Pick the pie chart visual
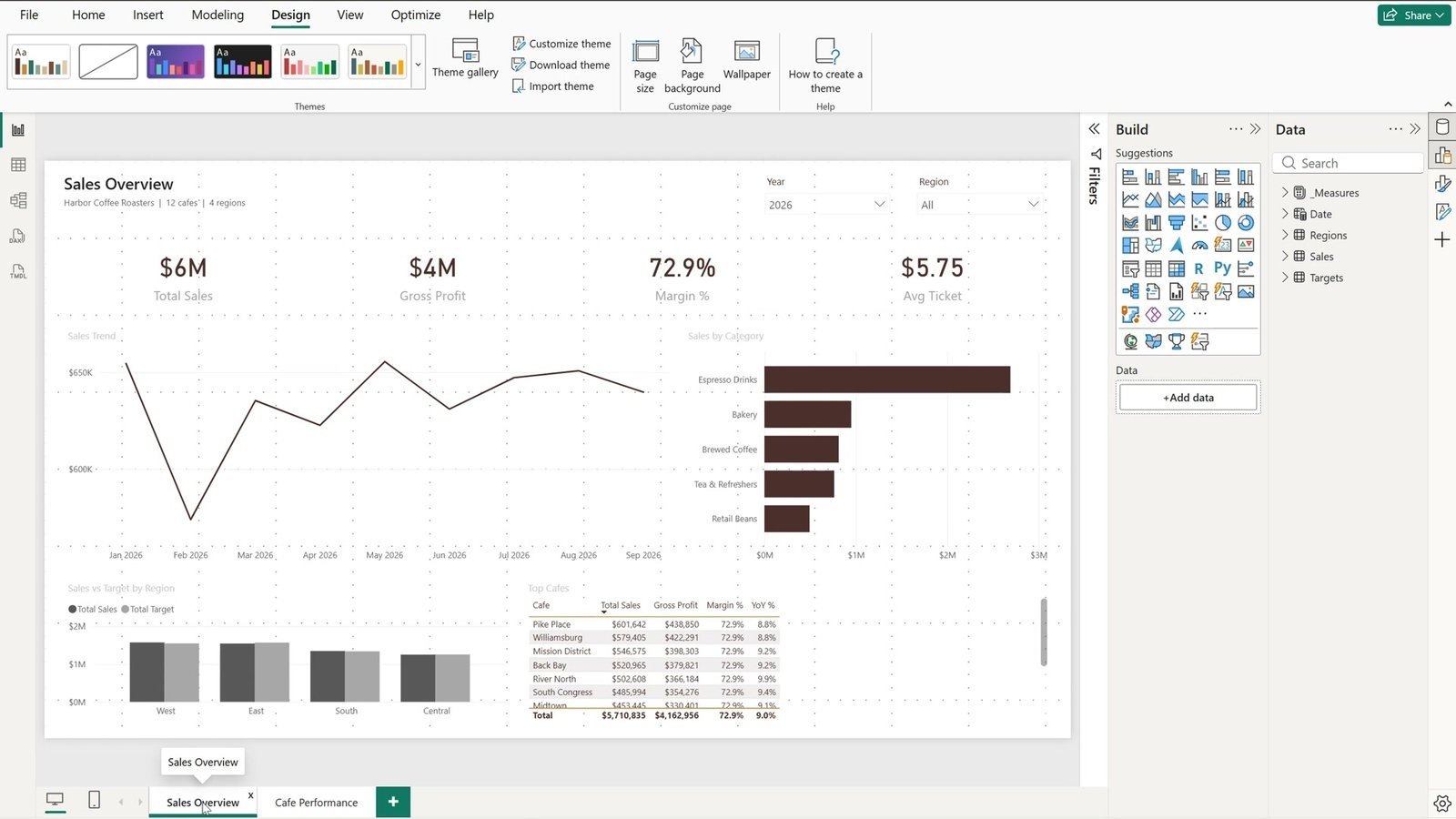The height and width of the screenshot is (819, 1456). (x=1223, y=222)
